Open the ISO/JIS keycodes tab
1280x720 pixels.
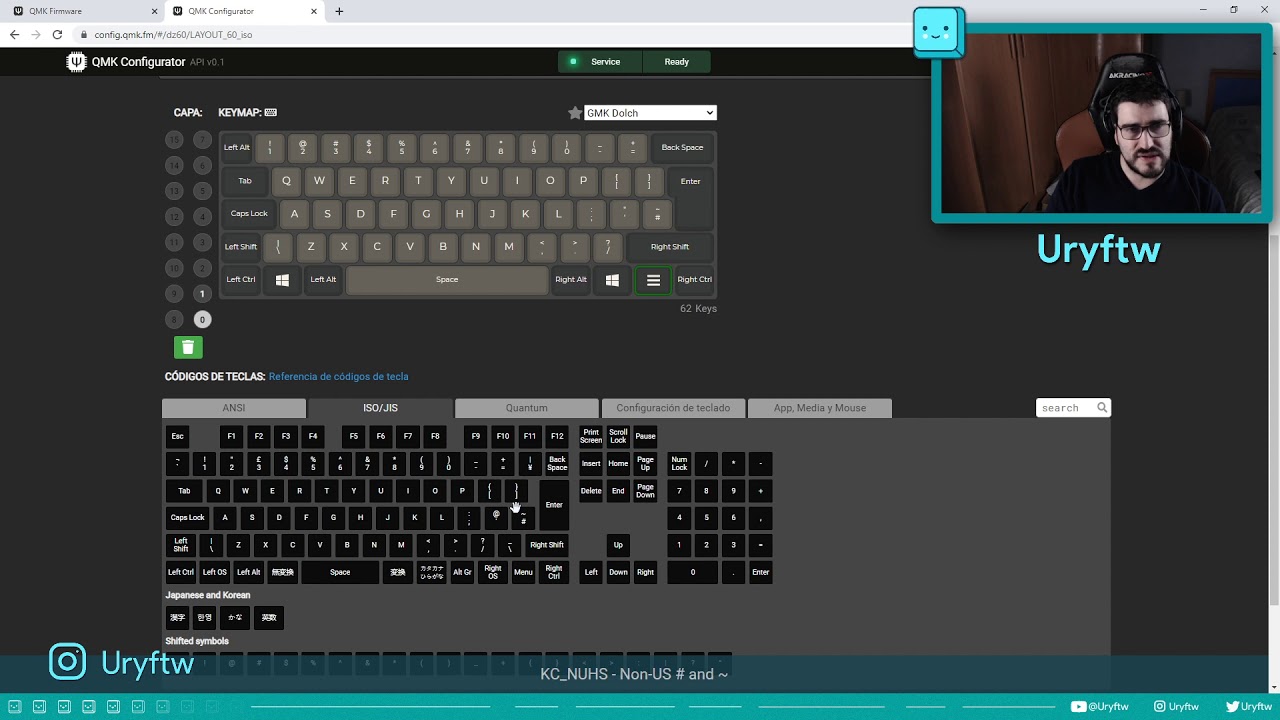[x=380, y=408]
